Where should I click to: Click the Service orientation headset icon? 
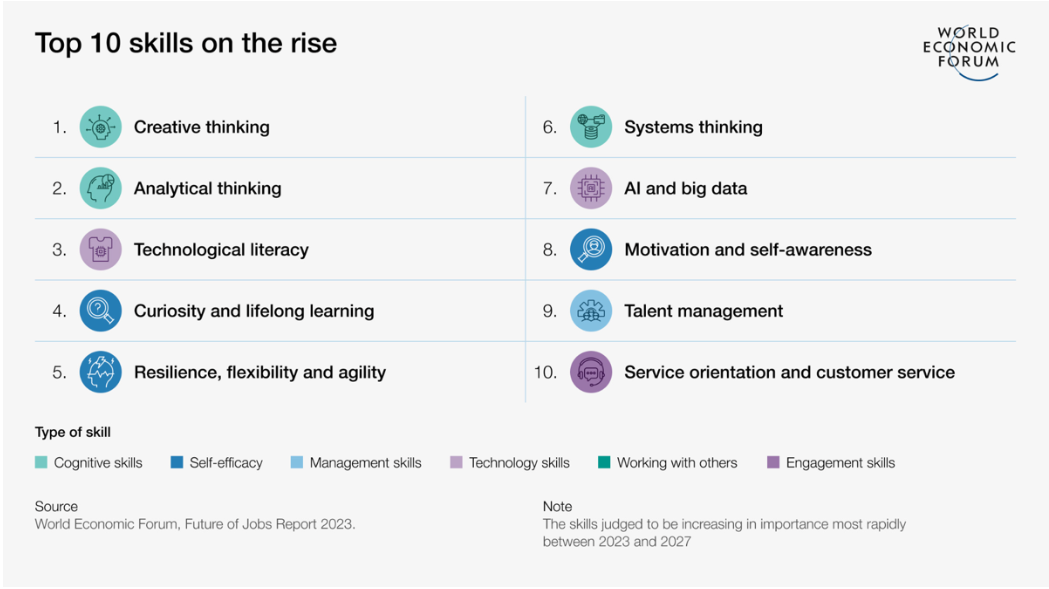pos(591,372)
